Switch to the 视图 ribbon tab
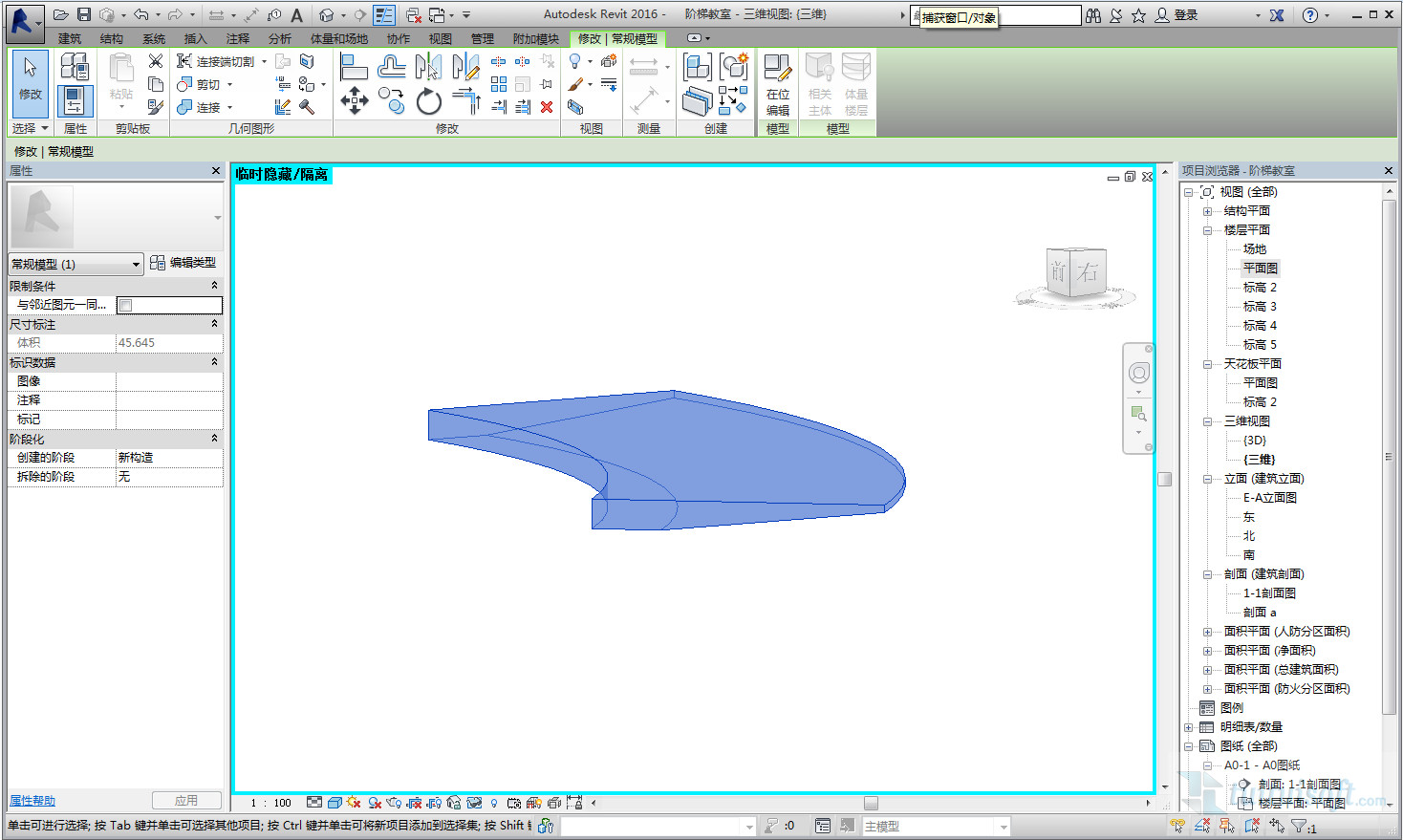Viewport: 1403px width, 840px height. tap(440, 38)
